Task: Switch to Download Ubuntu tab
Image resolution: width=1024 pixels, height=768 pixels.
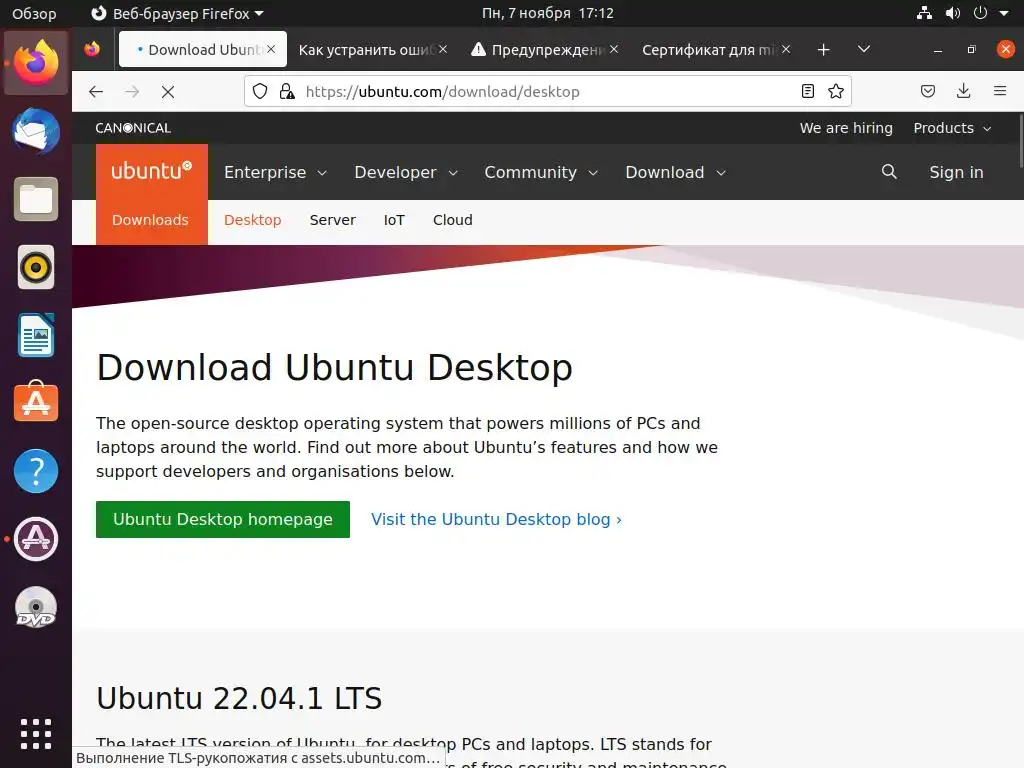Action: (202, 50)
